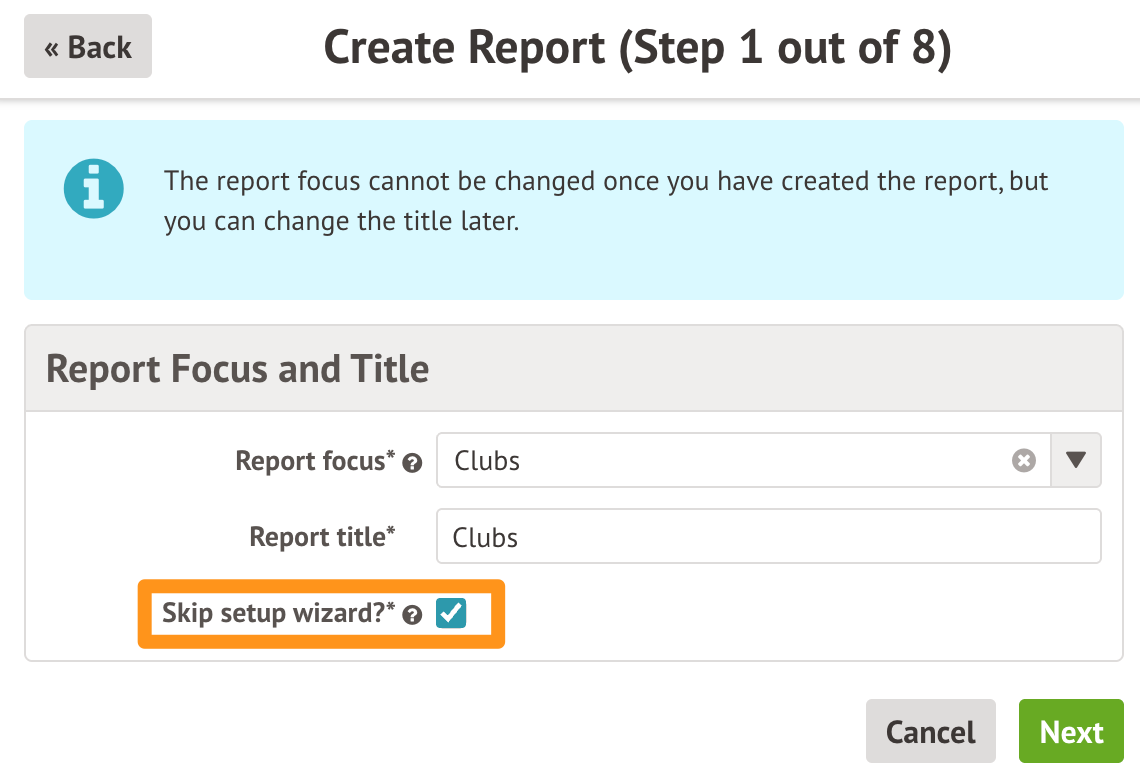The height and width of the screenshot is (772, 1140).
Task: Expand the Report focus dropdown arrow
Action: [x=1076, y=460]
